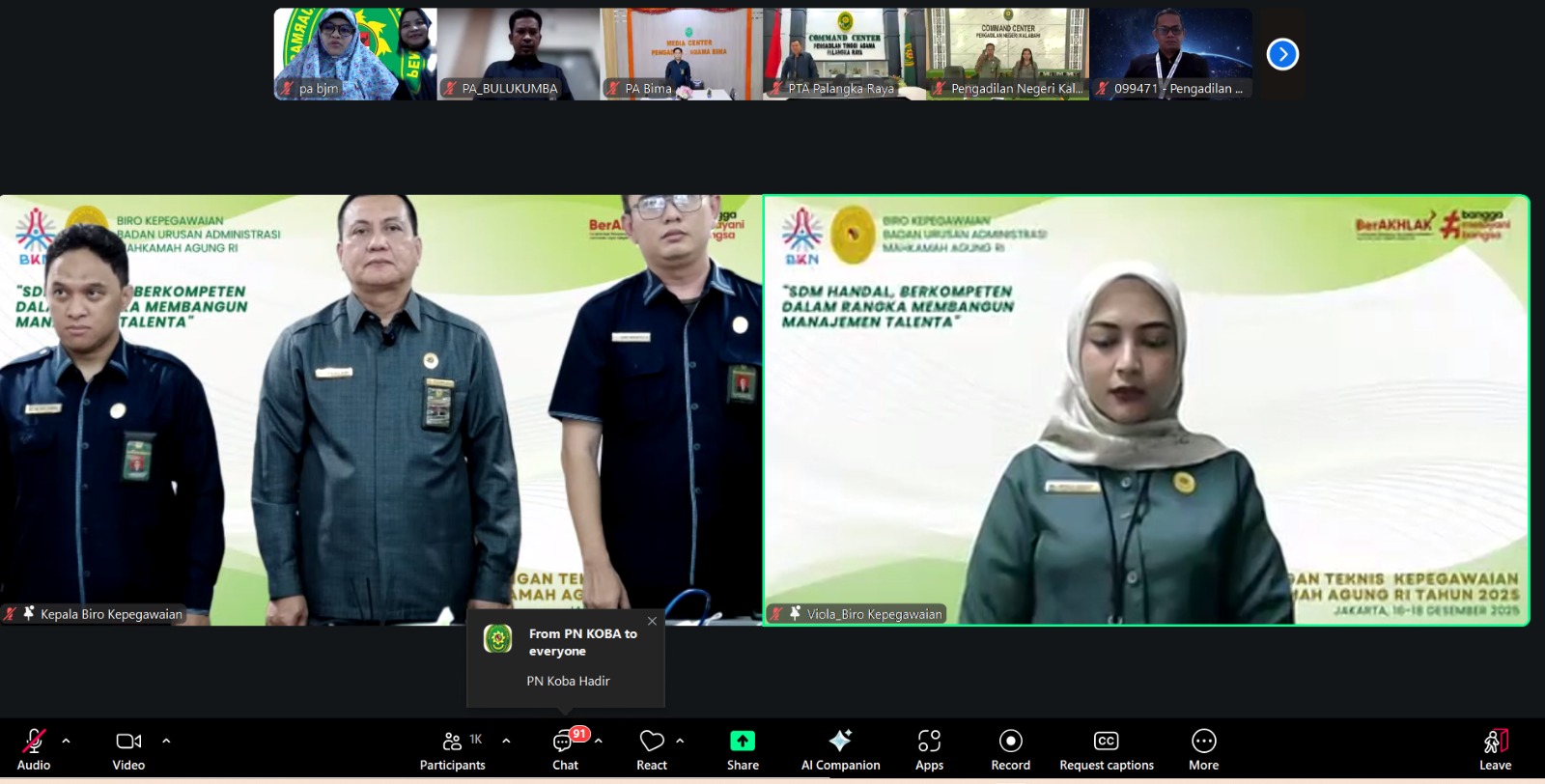The image size is (1545, 784).
Task: Expand the participants options arrow
Action: pyautogui.click(x=506, y=742)
